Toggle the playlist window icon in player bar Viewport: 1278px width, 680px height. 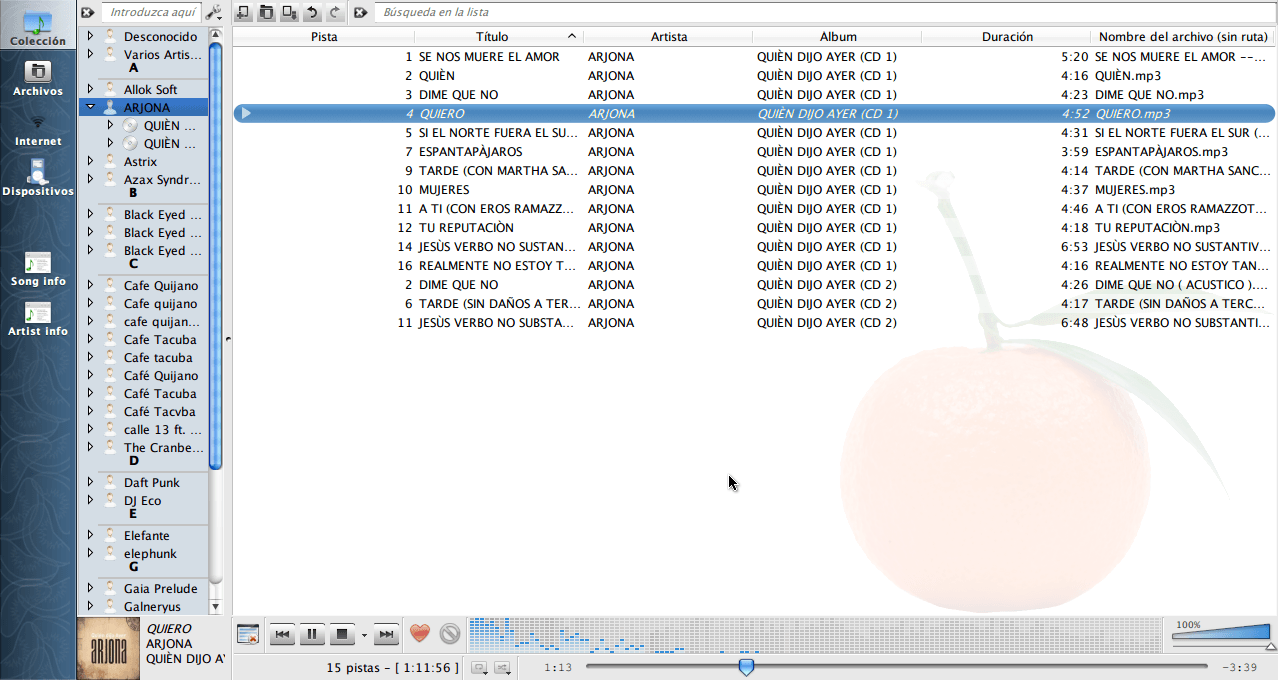tap(248, 634)
